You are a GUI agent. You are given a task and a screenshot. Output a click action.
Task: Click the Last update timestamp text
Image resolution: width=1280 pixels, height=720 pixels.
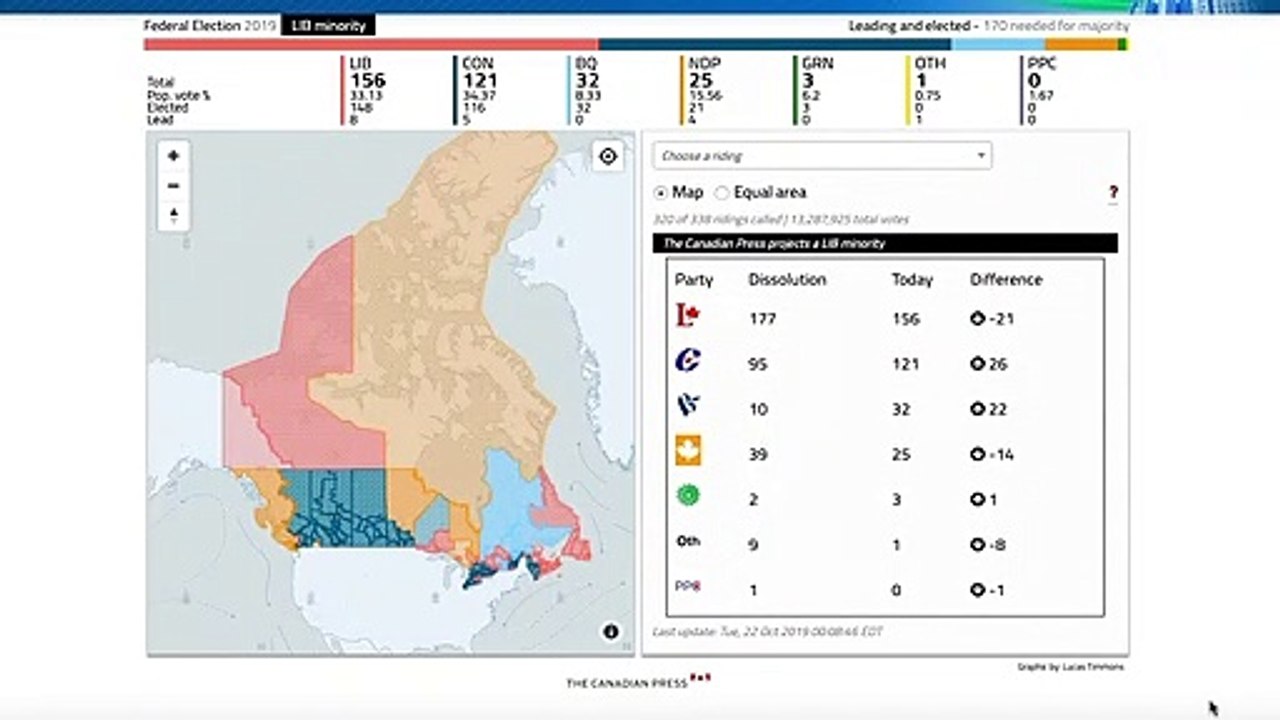click(767, 632)
